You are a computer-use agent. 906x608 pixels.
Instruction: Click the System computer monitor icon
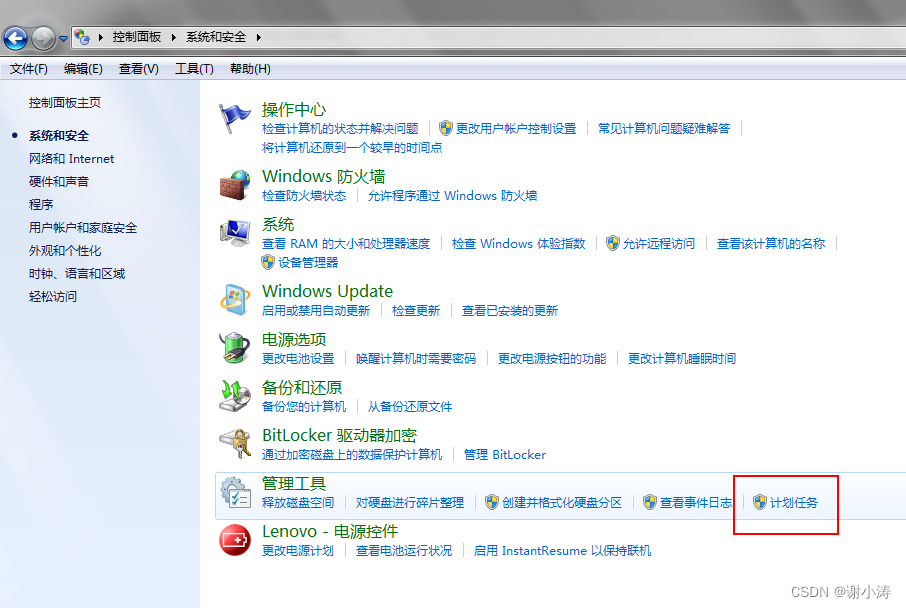tap(235, 233)
